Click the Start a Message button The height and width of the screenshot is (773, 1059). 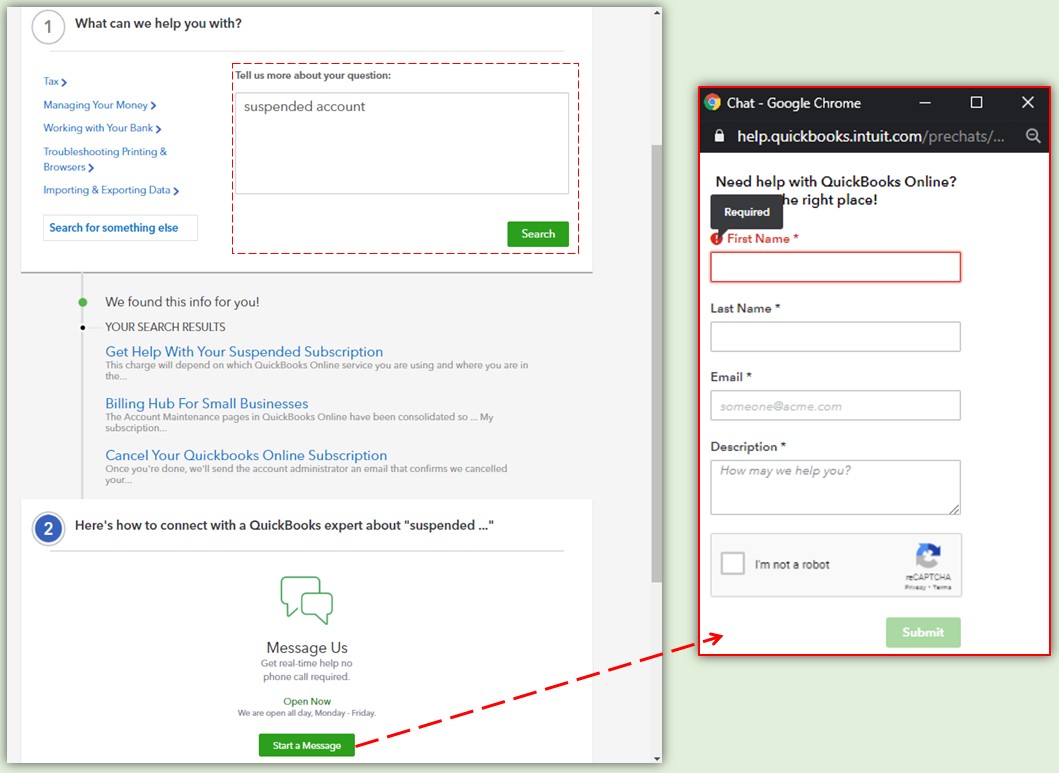click(307, 745)
